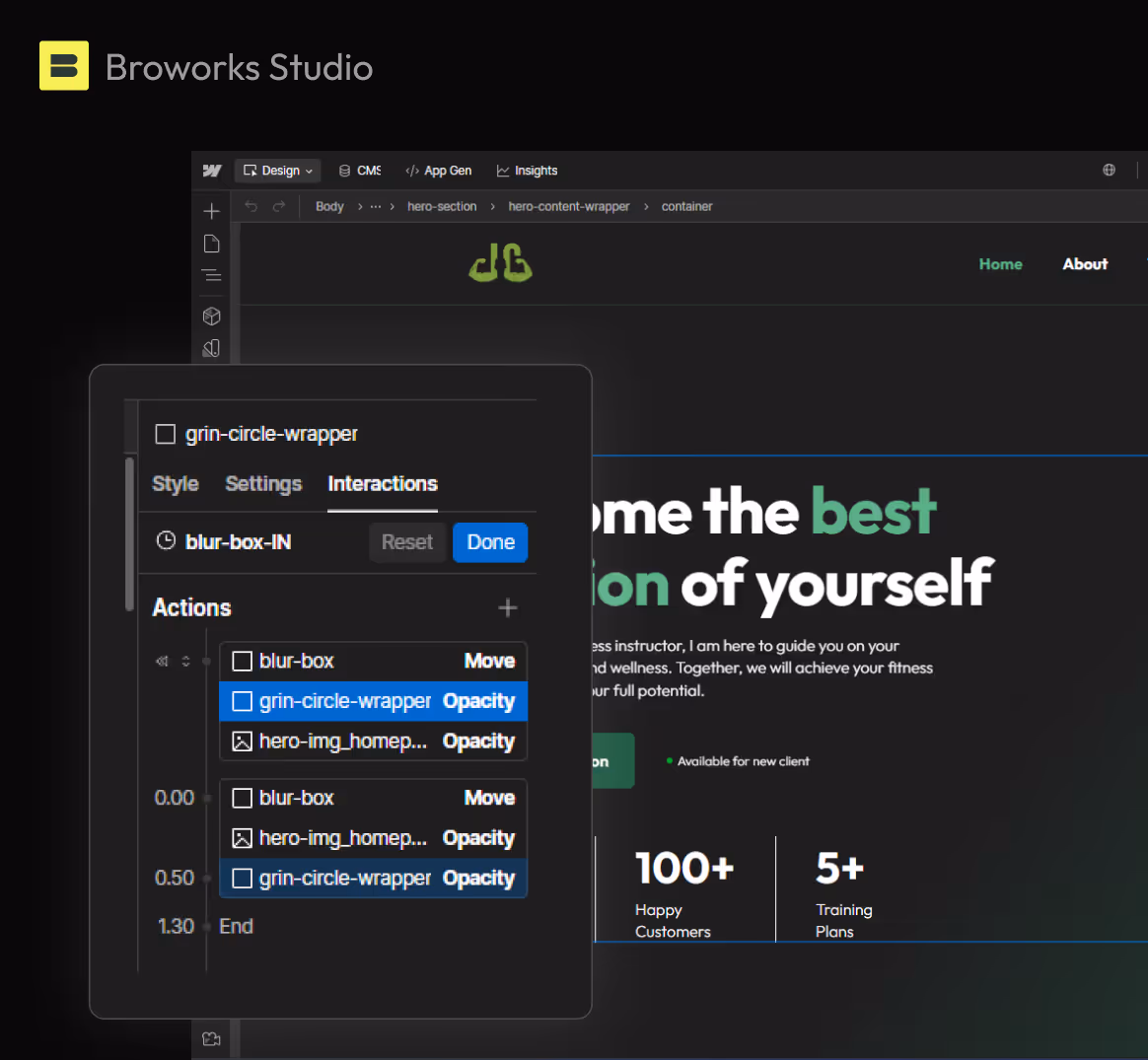The height and width of the screenshot is (1060, 1148).
Task: Click the Home navigation link on the canvas
Action: coord(1000,263)
